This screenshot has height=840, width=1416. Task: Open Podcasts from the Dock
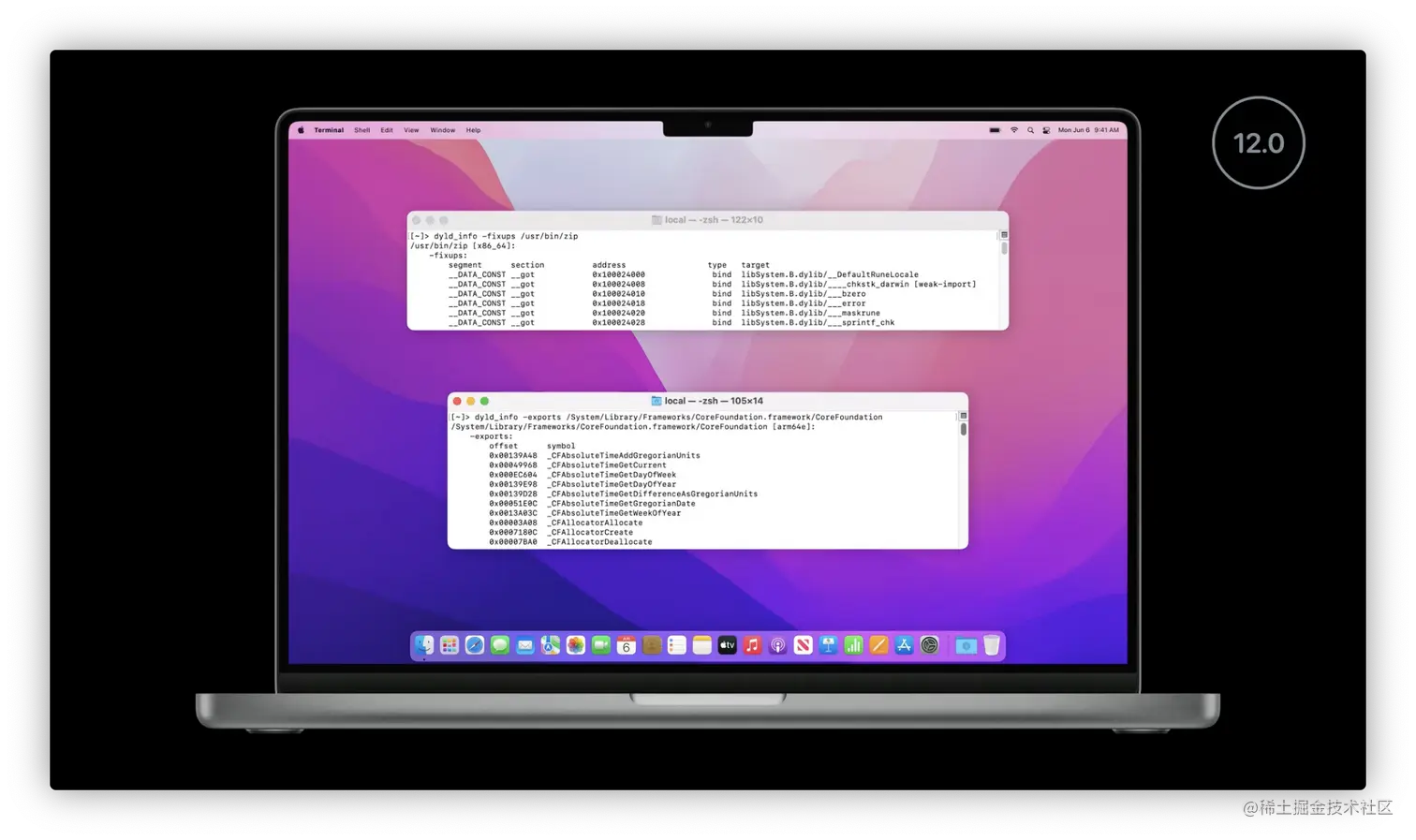pos(778,645)
